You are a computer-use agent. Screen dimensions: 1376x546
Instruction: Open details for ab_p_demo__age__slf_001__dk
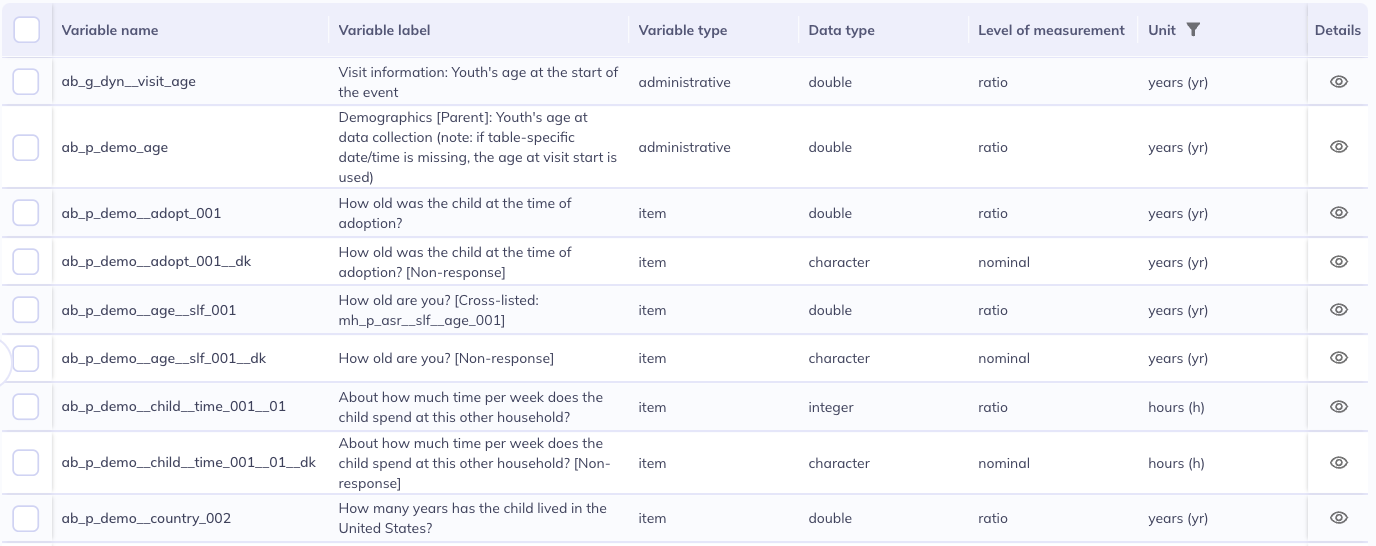coord(1339,358)
